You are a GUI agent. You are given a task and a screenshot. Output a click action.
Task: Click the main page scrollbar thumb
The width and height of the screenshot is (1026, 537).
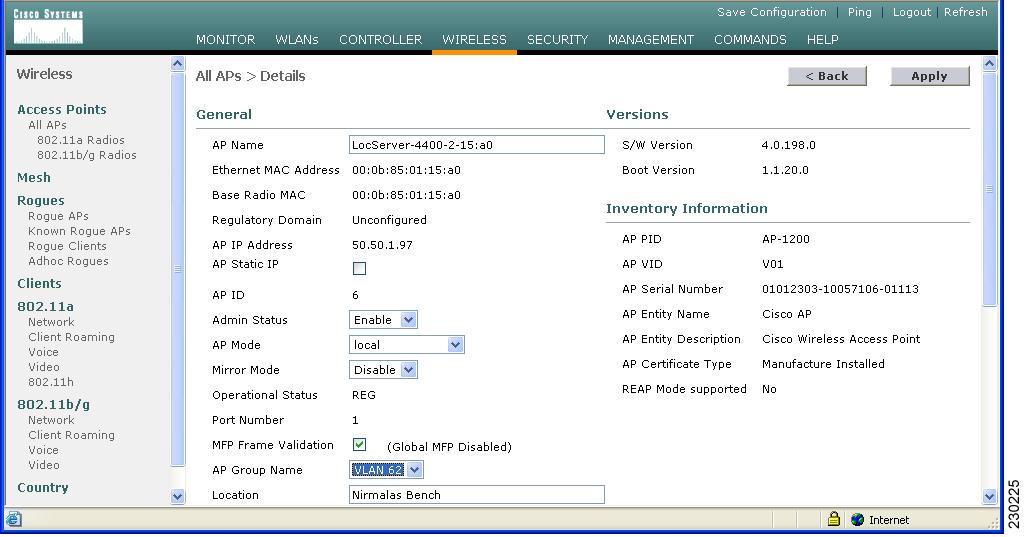click(989, 189)
